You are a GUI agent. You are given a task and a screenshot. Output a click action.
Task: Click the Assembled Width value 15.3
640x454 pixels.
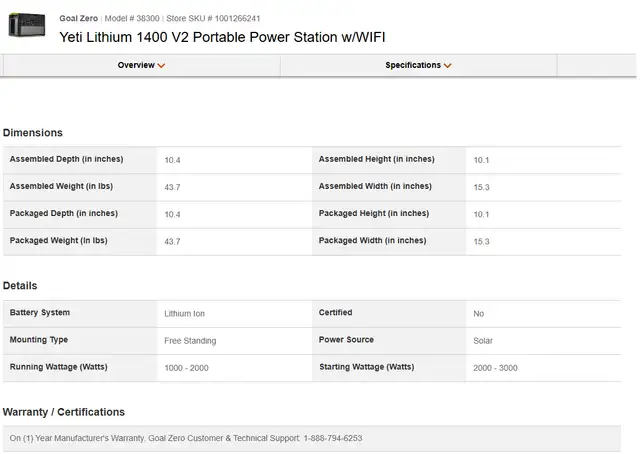[481, 187]
